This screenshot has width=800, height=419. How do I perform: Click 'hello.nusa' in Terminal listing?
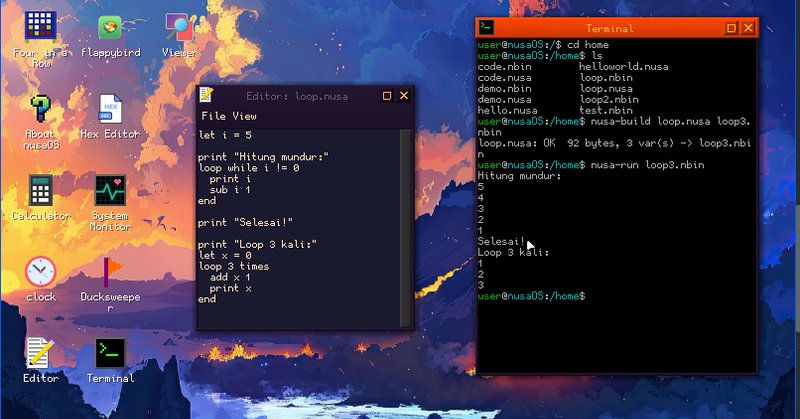508,110
